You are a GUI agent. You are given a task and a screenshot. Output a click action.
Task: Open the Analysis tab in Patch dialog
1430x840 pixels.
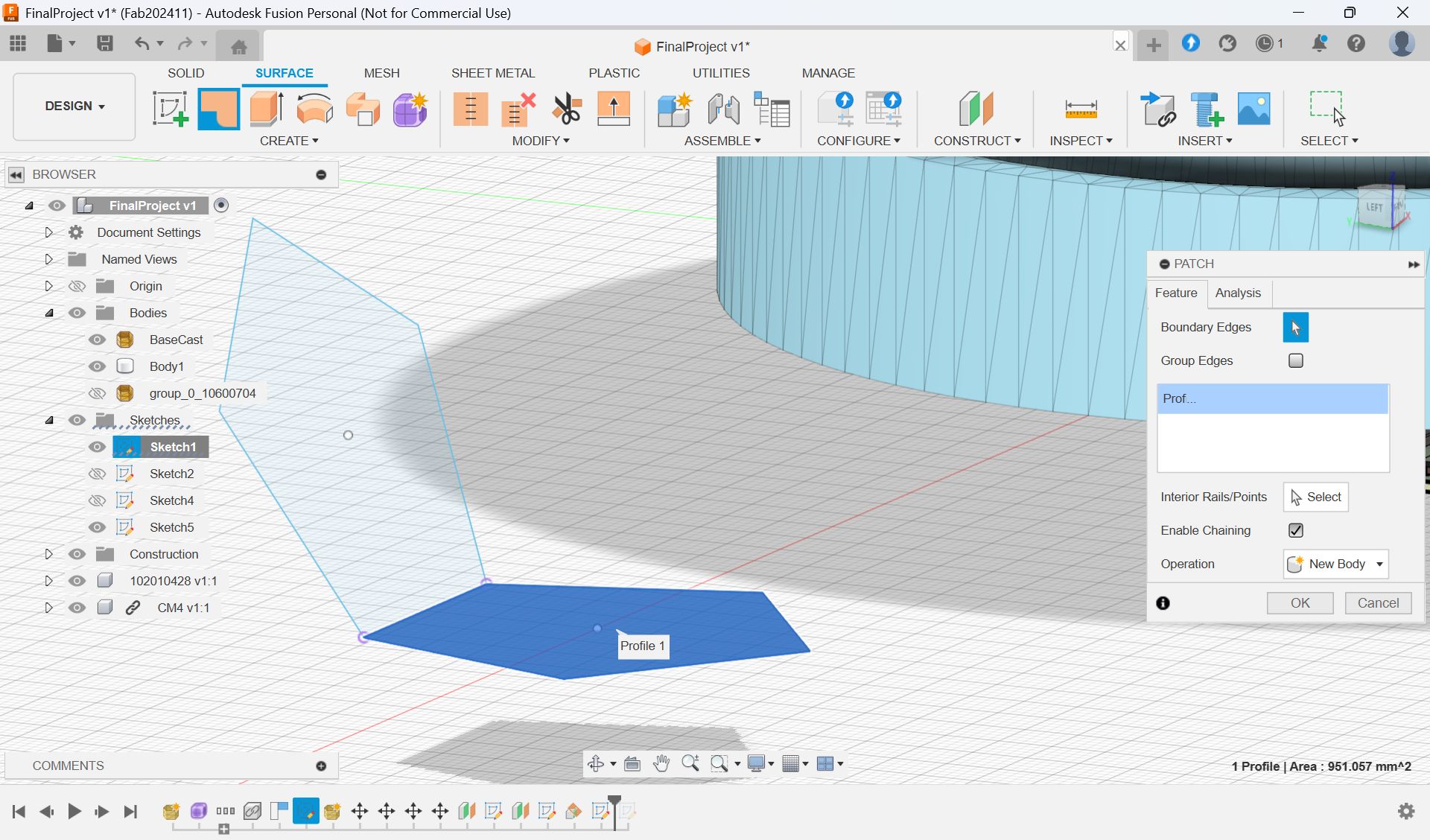coord(1238,293)
